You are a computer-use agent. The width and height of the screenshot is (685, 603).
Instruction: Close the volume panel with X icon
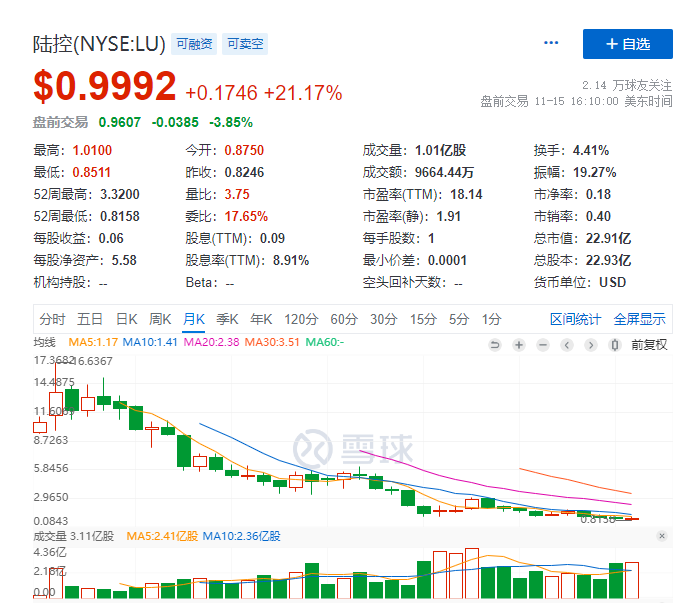[x=662, y=536]
